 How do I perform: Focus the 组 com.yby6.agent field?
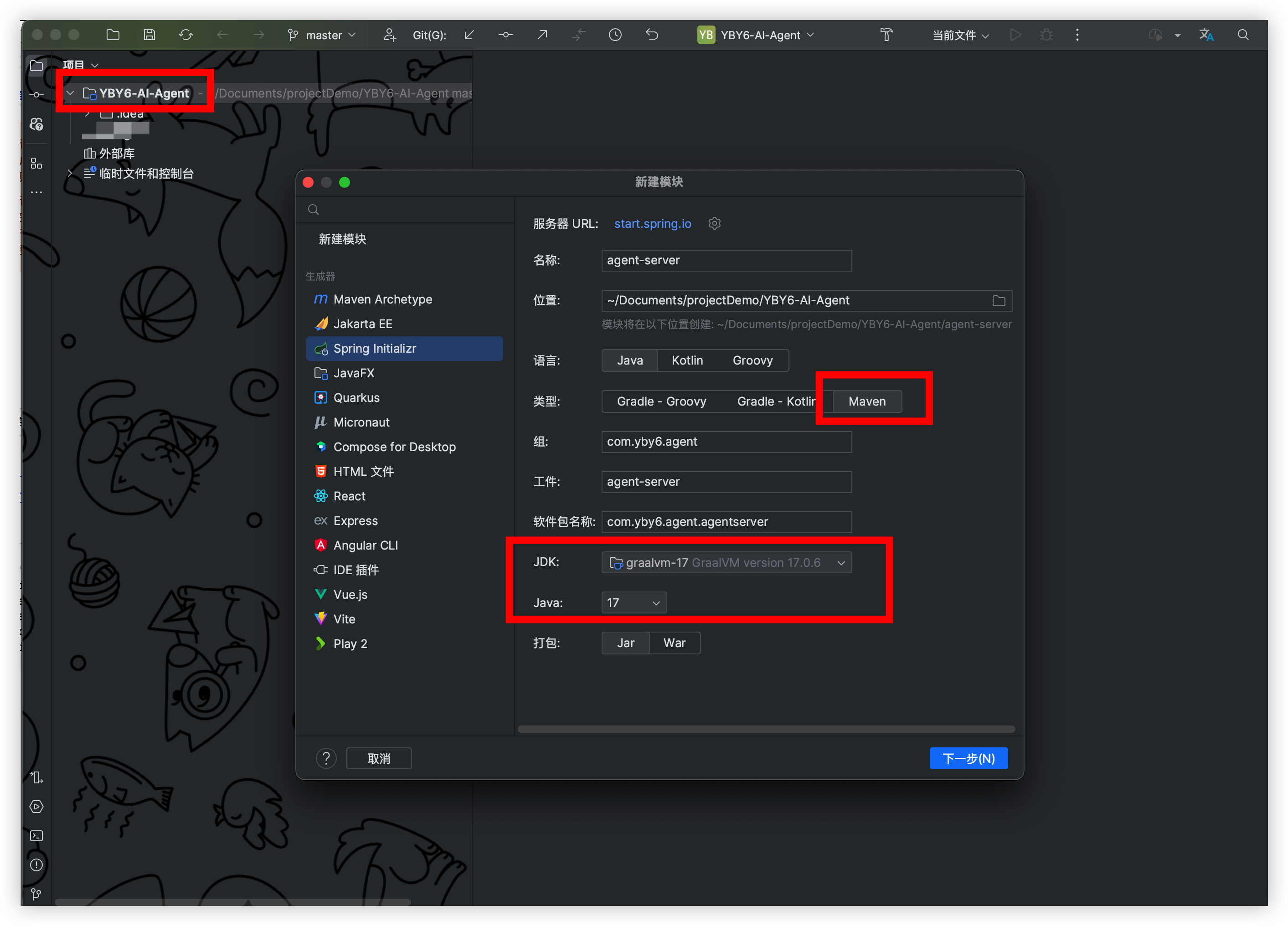coord(726,441)
